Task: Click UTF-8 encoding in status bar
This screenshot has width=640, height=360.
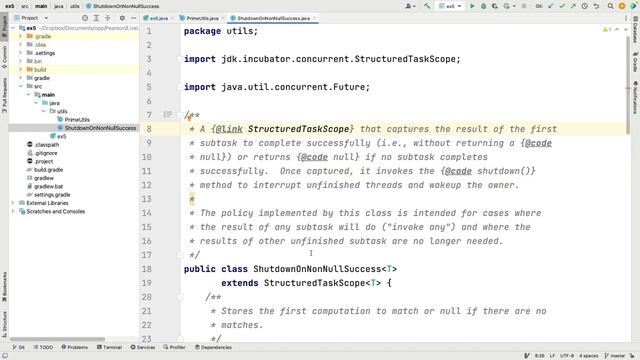Action: point(567,356)
